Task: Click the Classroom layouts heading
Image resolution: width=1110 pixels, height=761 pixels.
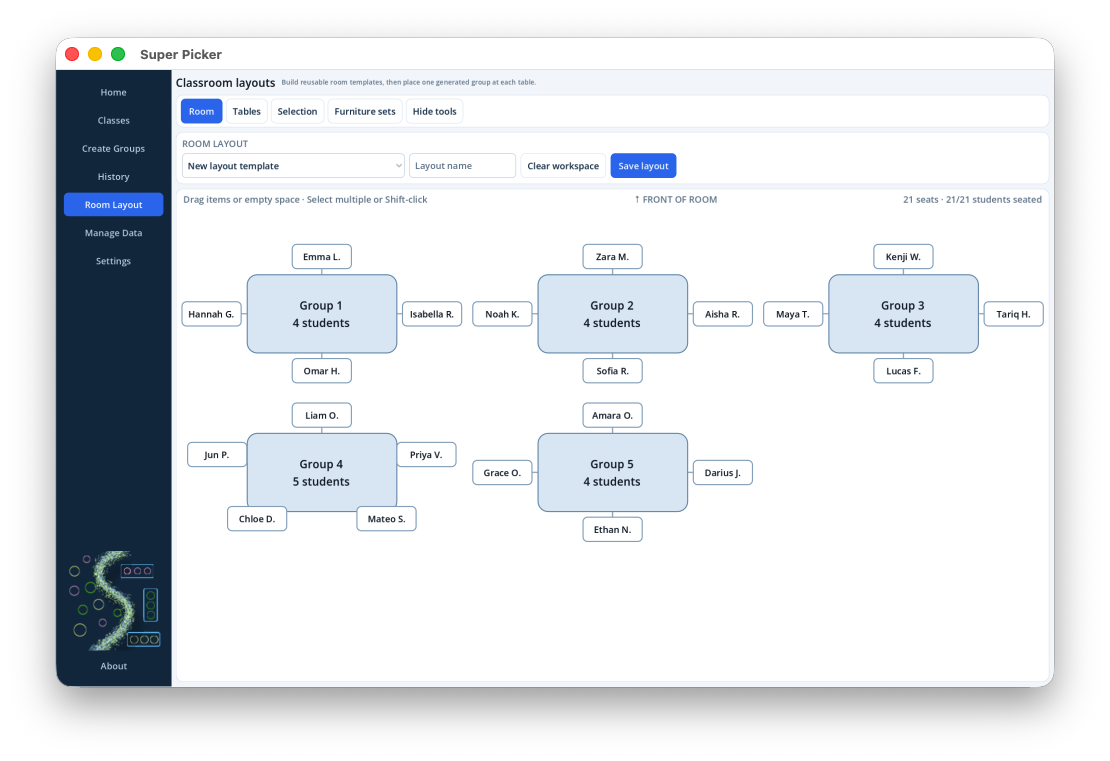Action: (225, 83)
